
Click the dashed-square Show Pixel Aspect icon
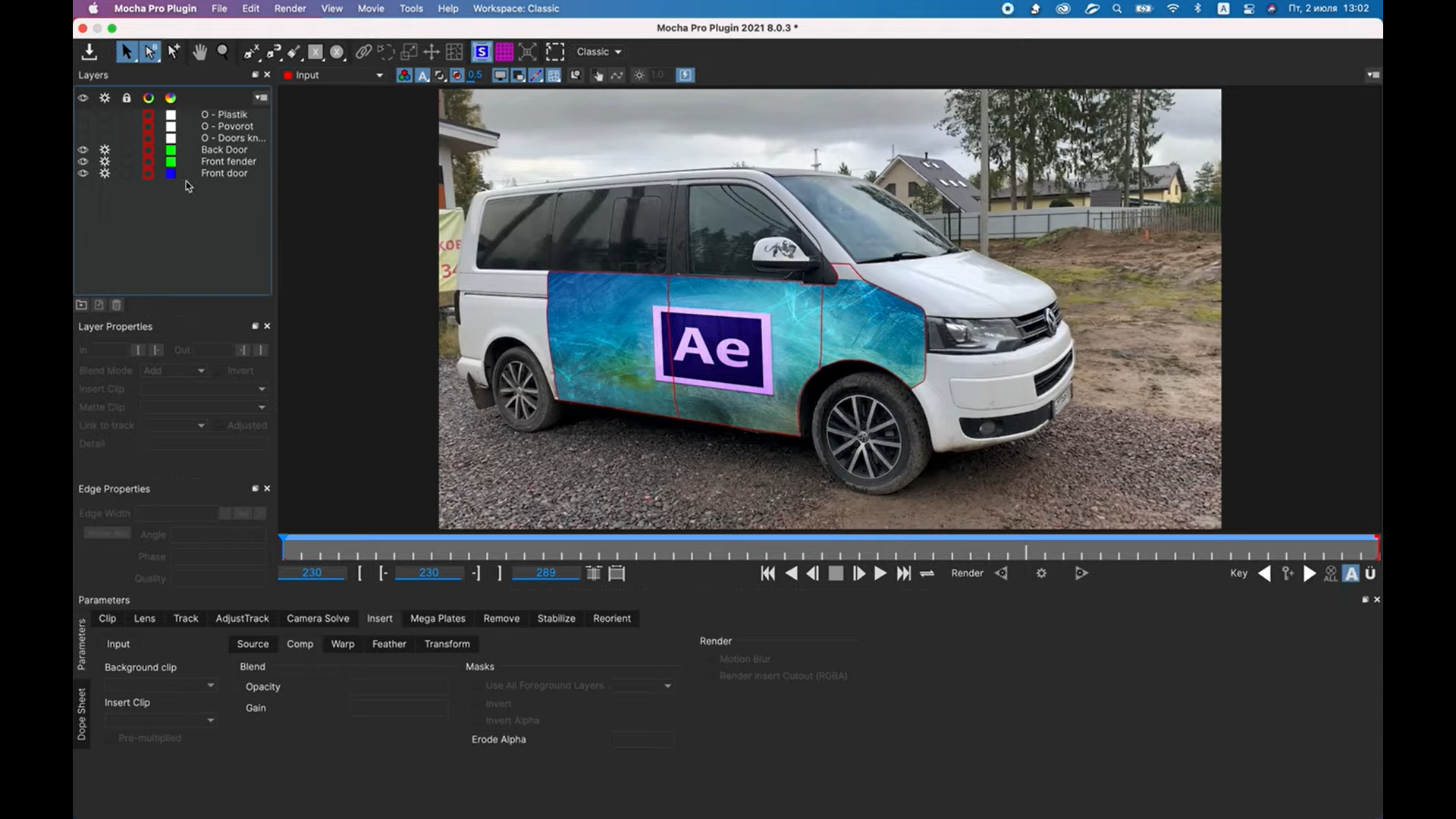(555, 52)
